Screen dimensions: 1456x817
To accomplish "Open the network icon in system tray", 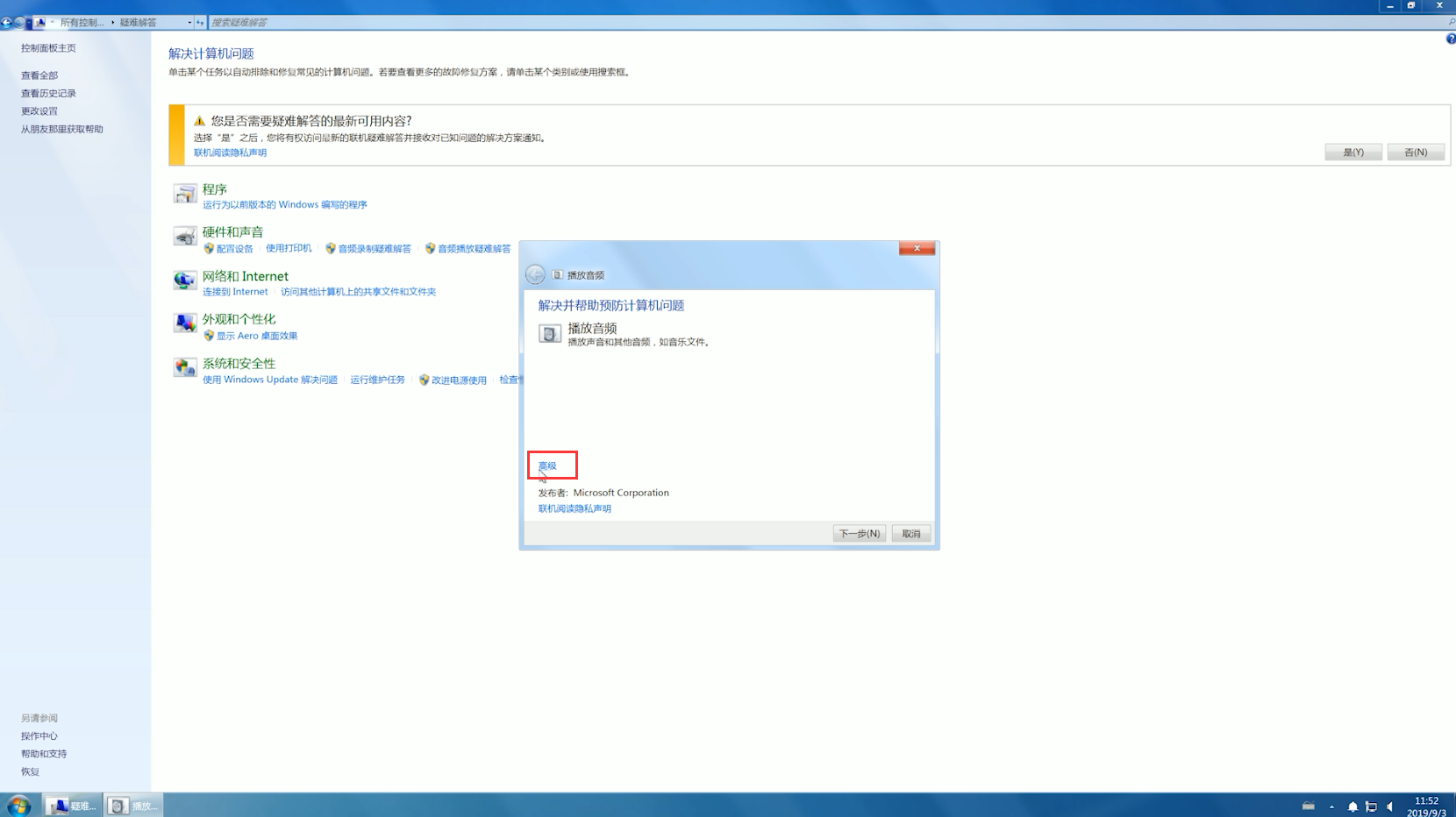I will [1371, 806].
